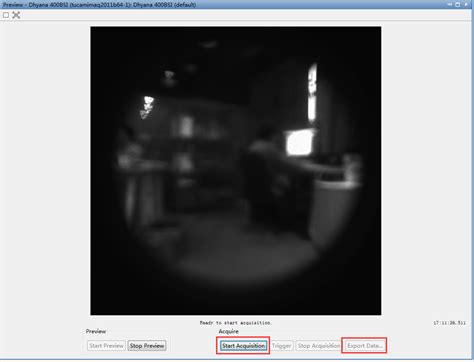The width and height of the screenshot is (474, 362).
Task: Click the Stop Acquisition button
Action: pyautogui.click(x=318, y=346)
